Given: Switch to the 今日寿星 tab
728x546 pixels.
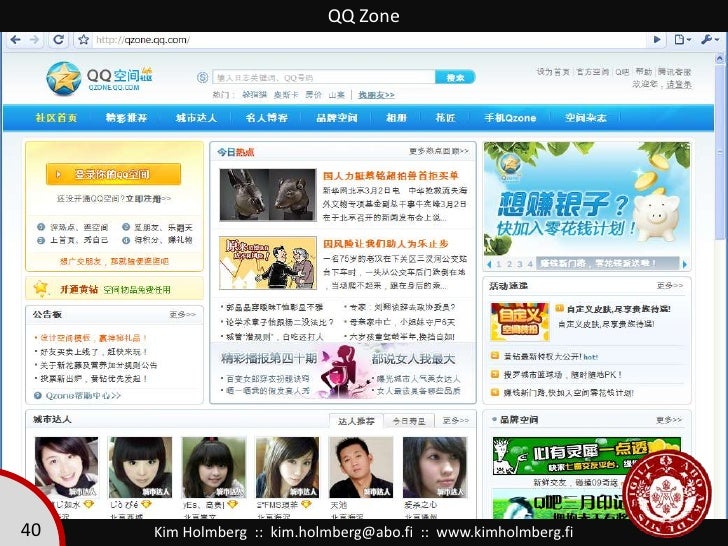Looking at the screenshot, I should pyautogui.click(x=409, y=421).
